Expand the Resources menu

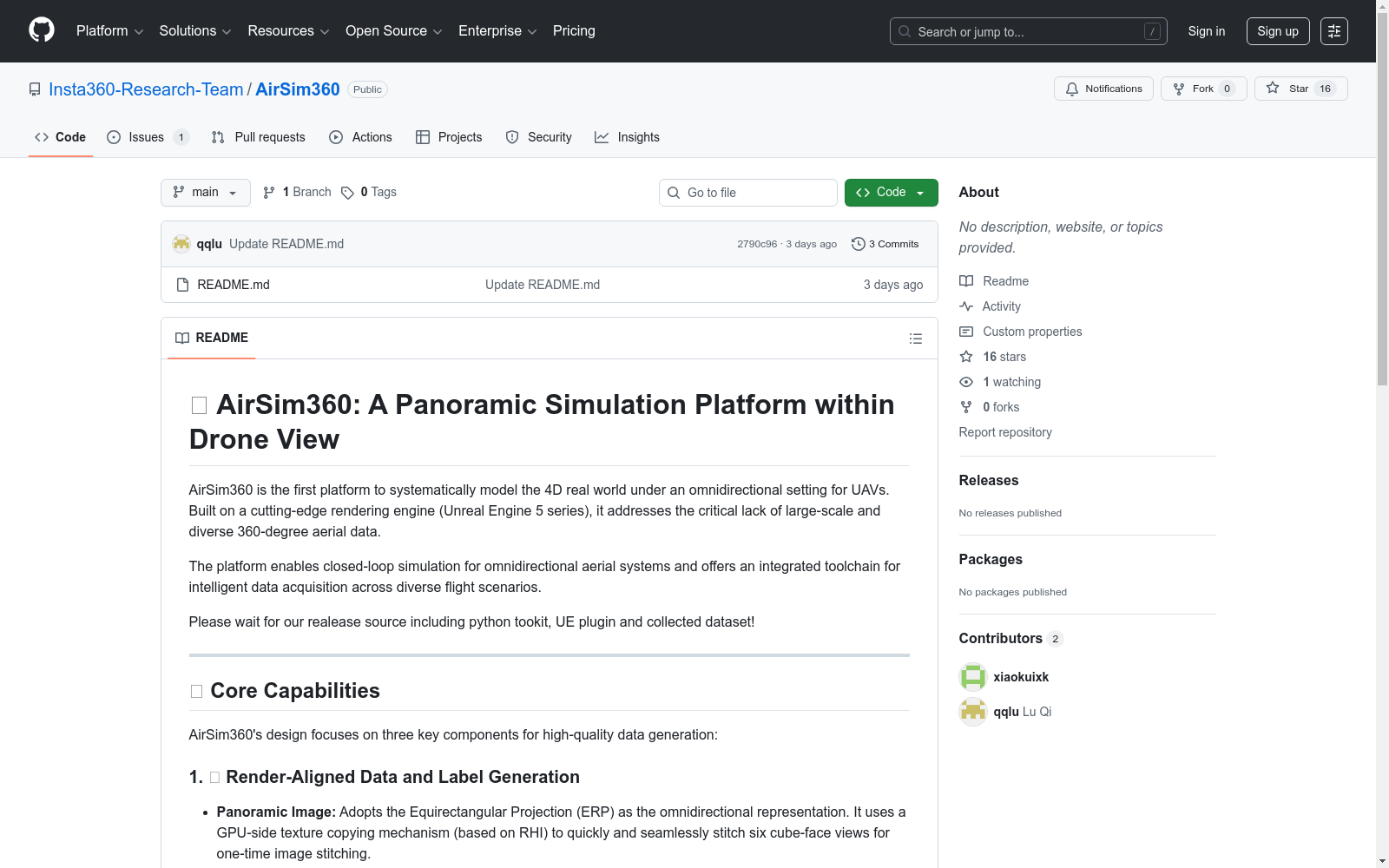point(288,31)
